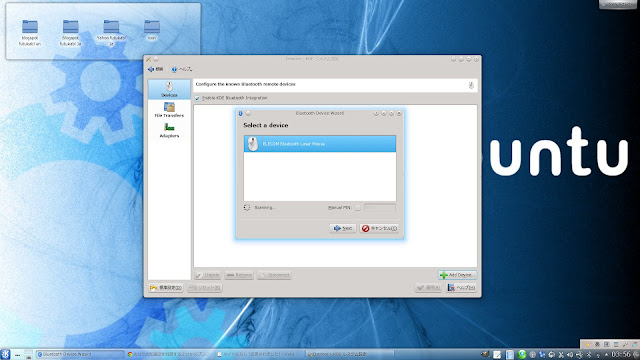Click the back arrow toolbar button

(155, 69)
